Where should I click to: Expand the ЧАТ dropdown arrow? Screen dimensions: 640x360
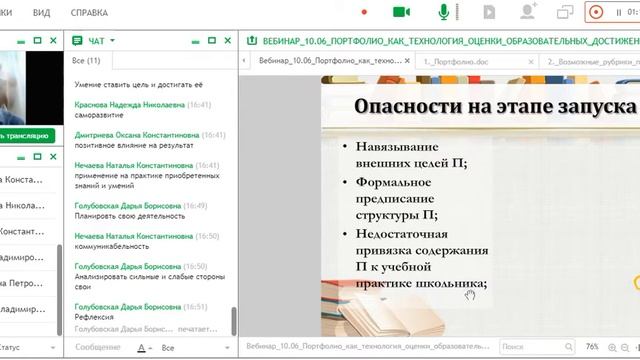click(112, 40)
